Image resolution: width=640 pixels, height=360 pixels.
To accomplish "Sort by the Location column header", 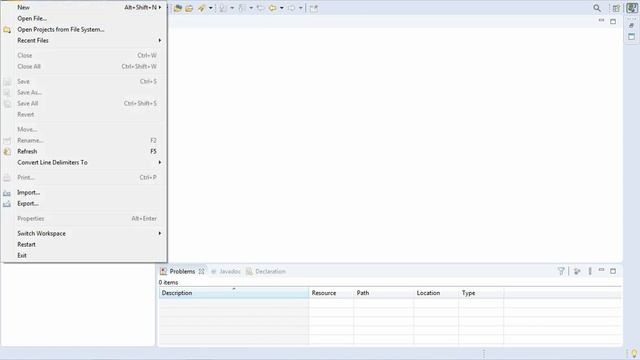I will point(436,293).
